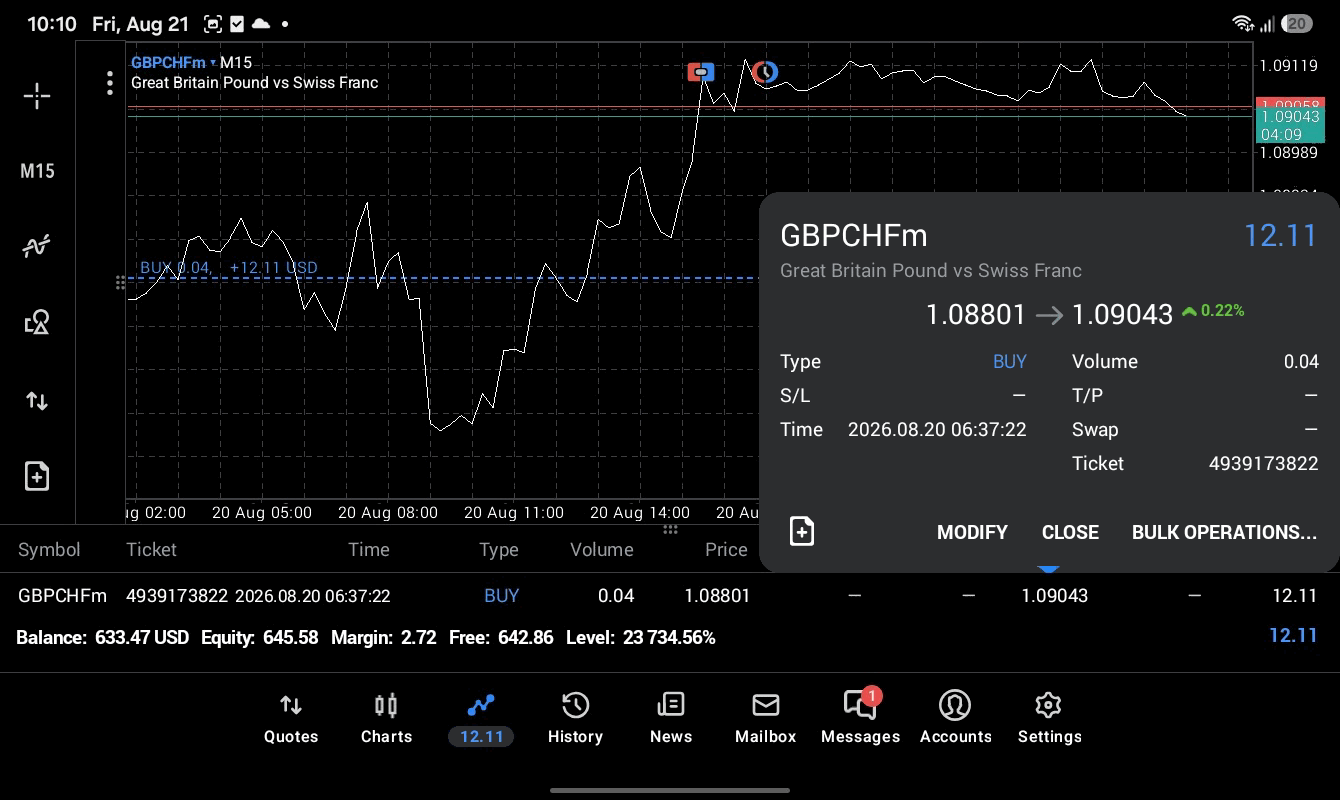Viewport: 1340px width, 800px height.
Task: Sort by the Time column header
Action: click(368, 549)
